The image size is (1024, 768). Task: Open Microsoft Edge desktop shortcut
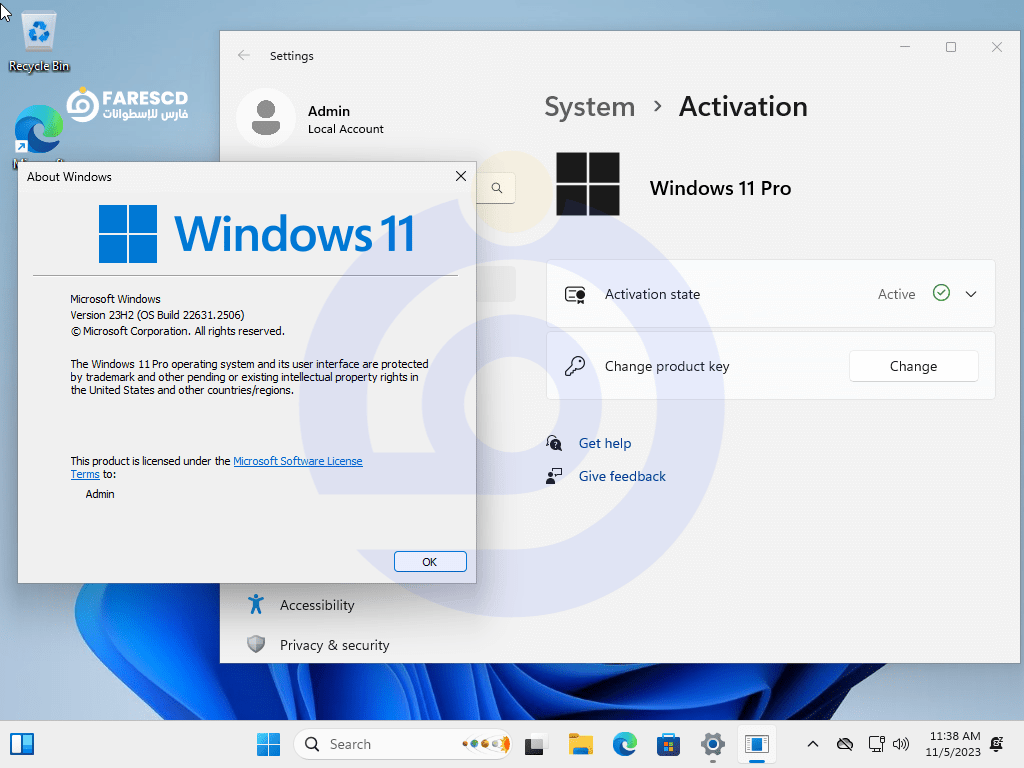[39, 131]
